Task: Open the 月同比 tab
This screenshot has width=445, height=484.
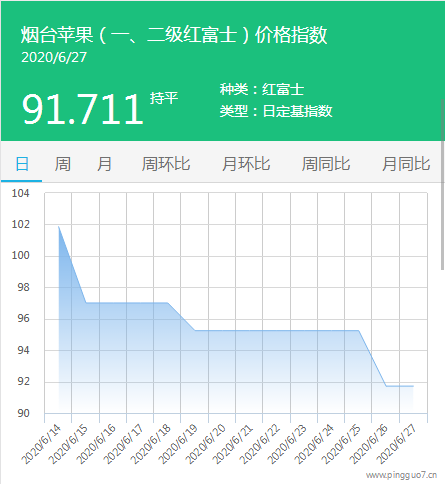Action: 406,164
